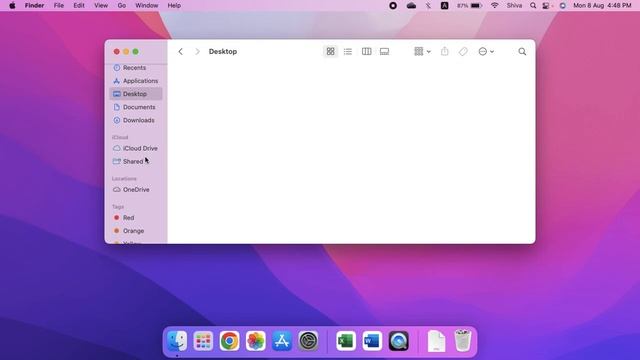
Task: Click the Siri icon
Action: [x=562, y=6]
